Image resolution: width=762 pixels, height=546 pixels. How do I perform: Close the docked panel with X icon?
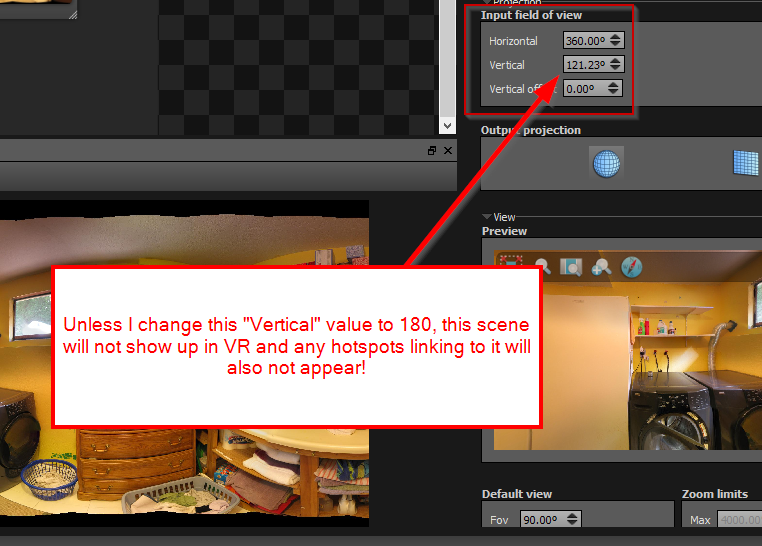click(448, 151)
